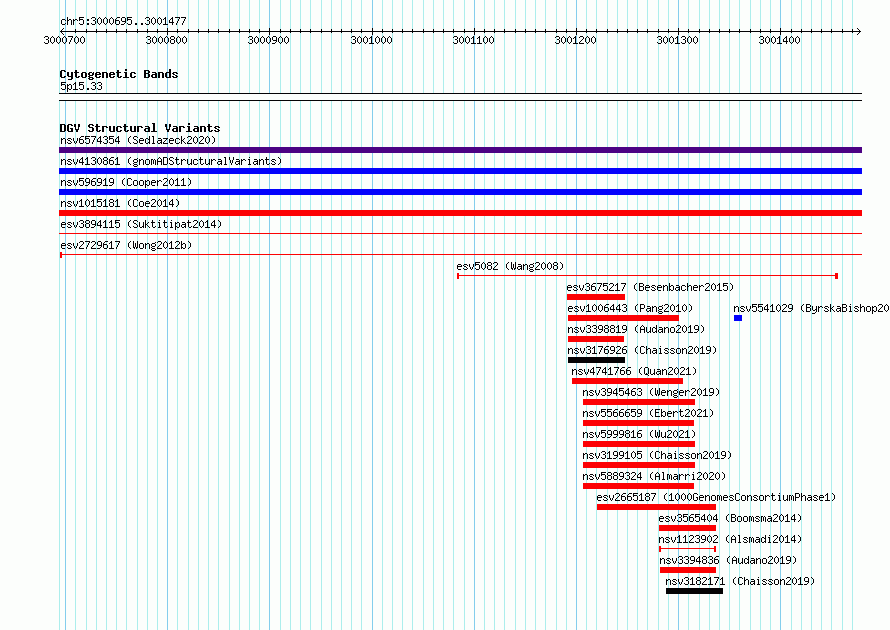Click the 5p15.33 cytogenetic band label
Screen dimensions: 890x630
(81, 86)
